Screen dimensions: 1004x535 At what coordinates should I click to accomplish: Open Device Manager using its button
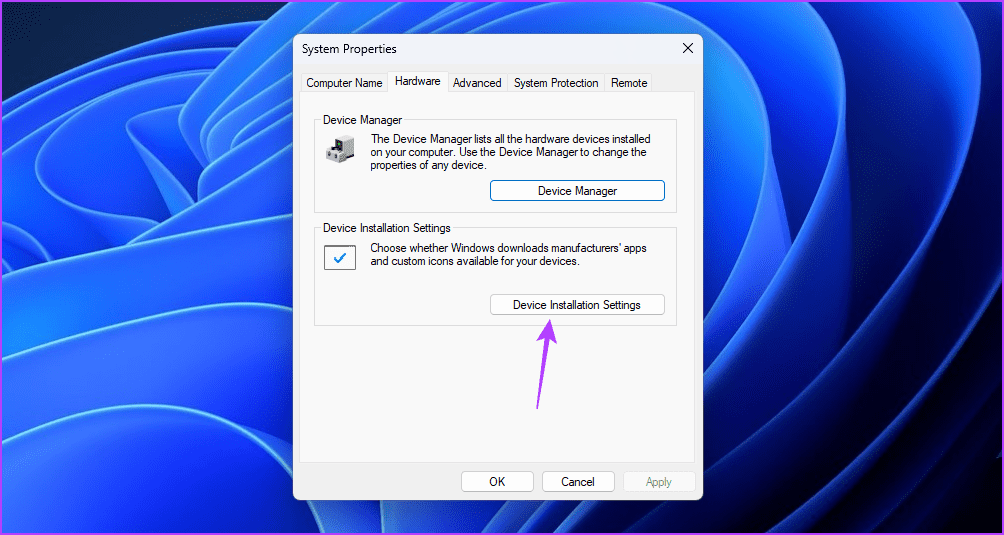pos(577,191)
